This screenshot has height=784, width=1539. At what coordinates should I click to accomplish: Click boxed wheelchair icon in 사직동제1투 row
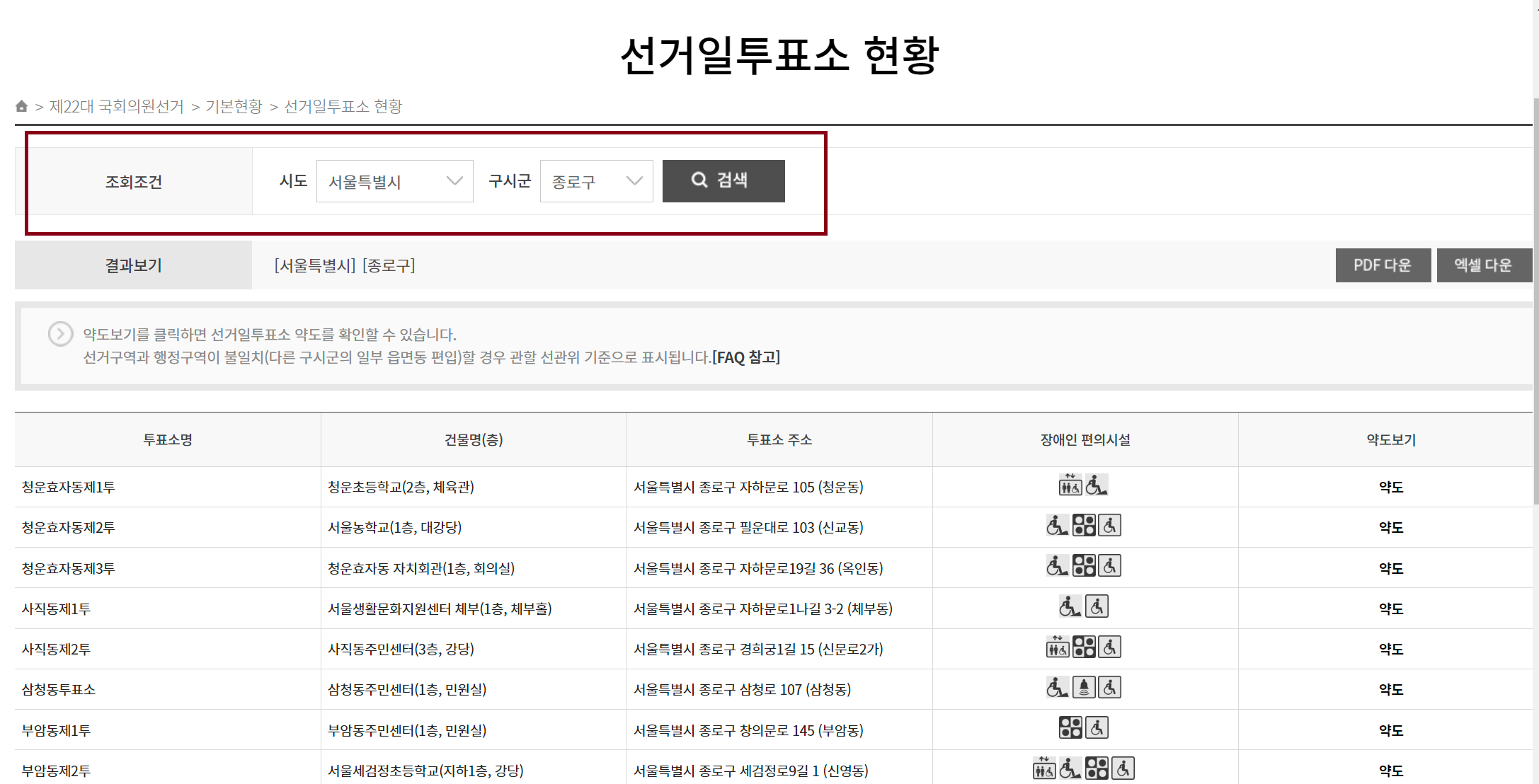[1097, 606]
